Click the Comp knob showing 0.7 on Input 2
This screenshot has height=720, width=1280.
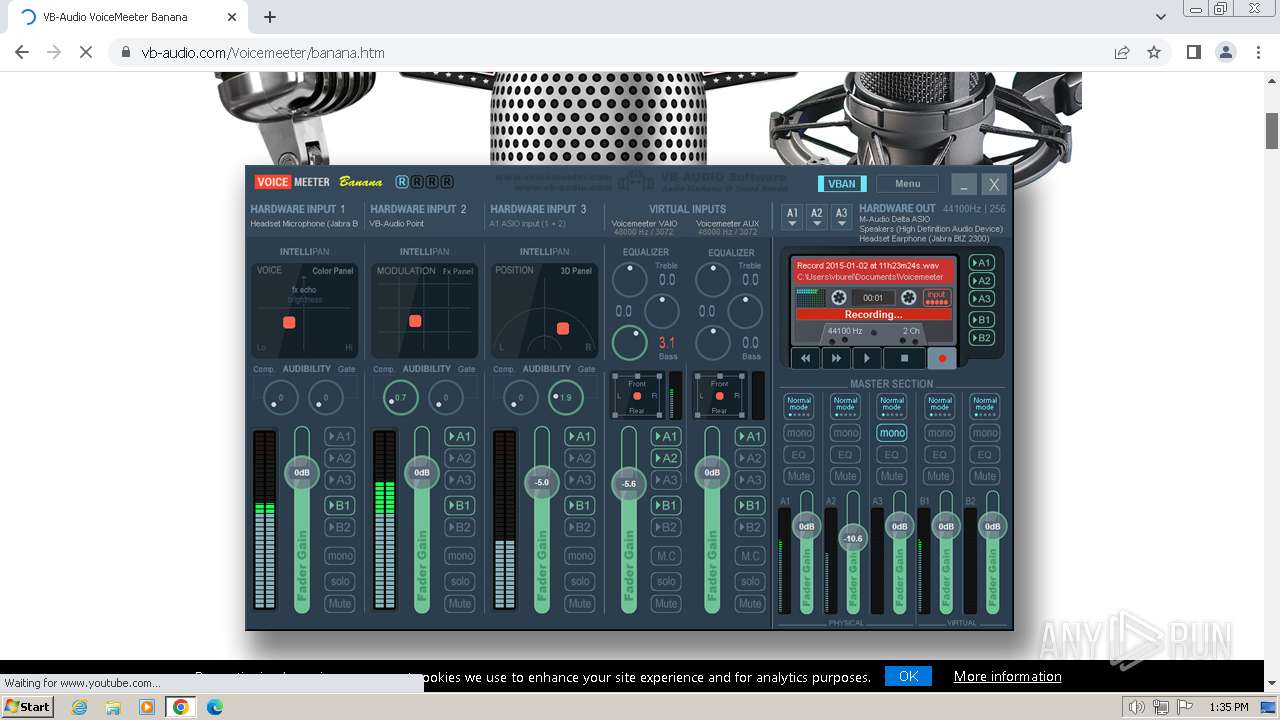click(400, 398)
